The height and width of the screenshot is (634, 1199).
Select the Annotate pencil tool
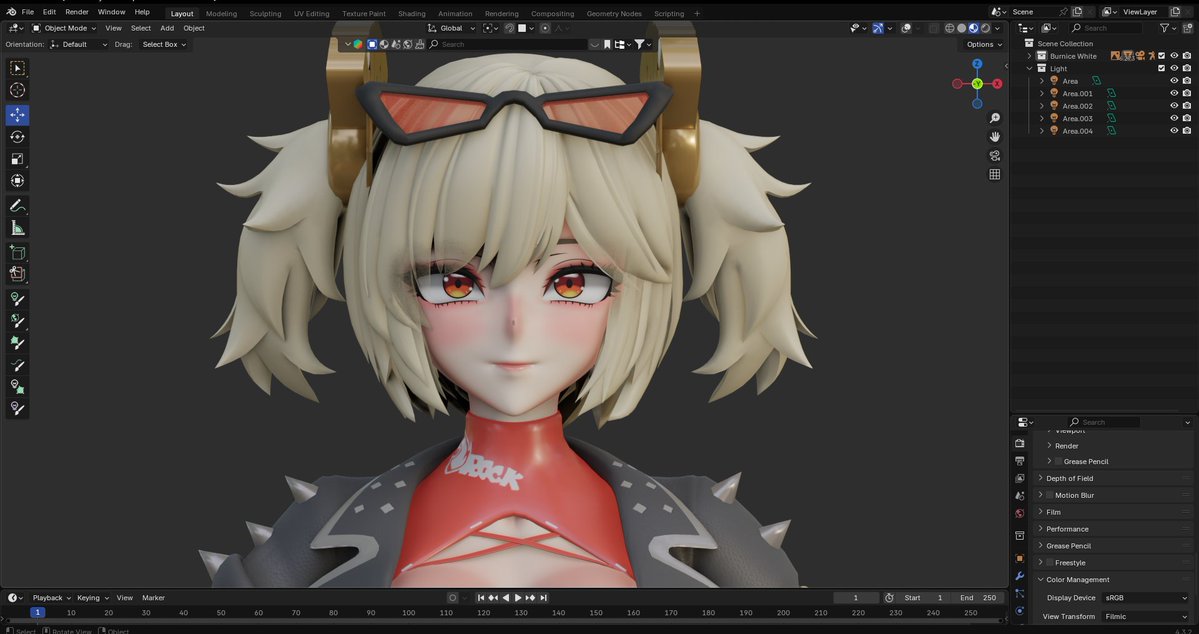pos(17,206)
